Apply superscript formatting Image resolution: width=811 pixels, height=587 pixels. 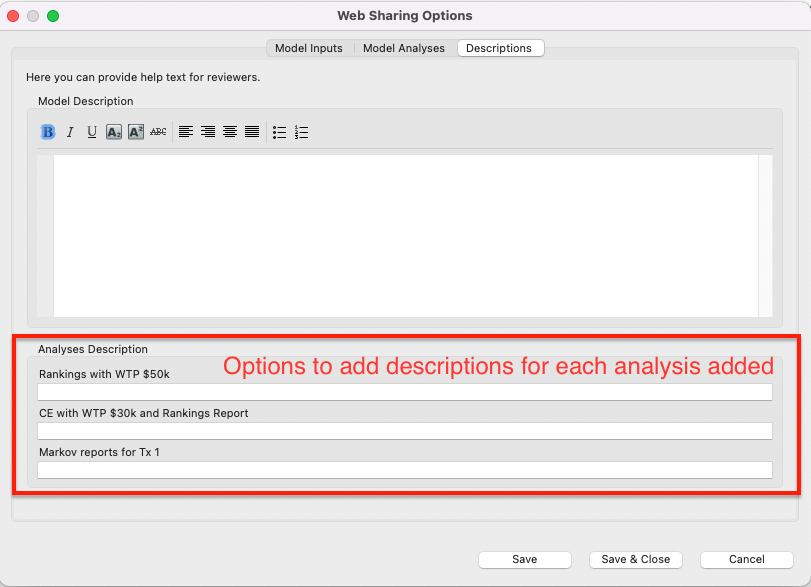click(136, 132)
